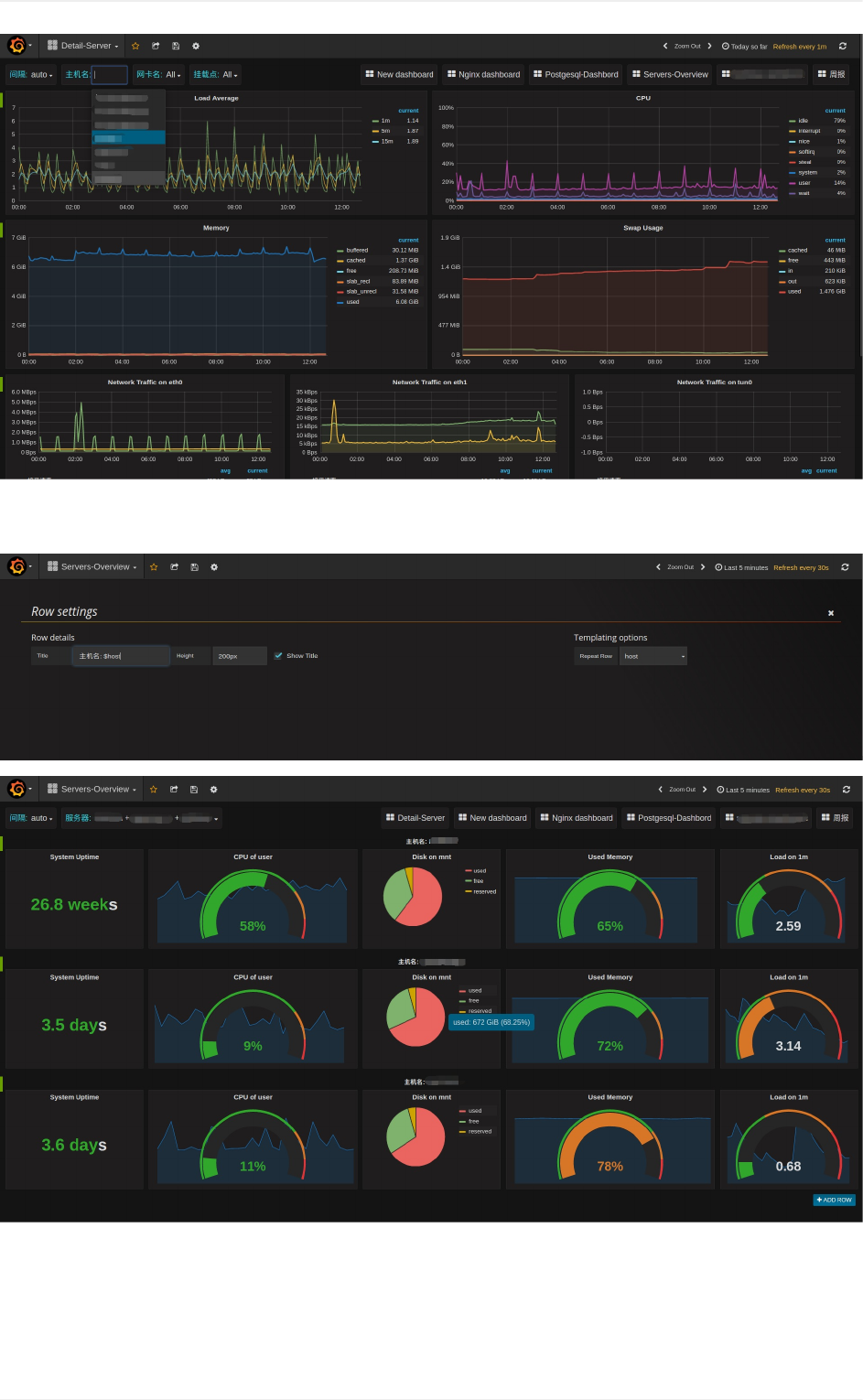
Task: Save the Detail-Server dashboard with disk icon
Action: (176, 46)
